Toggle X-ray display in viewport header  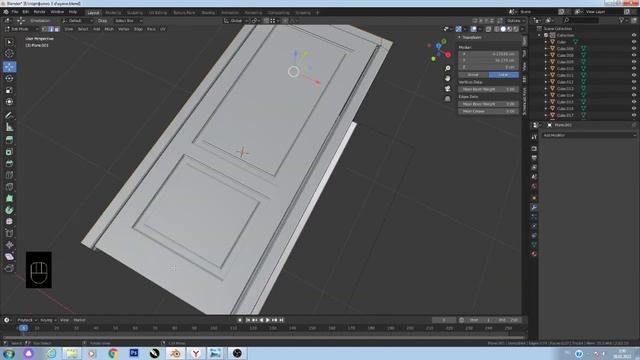point(489,29)
